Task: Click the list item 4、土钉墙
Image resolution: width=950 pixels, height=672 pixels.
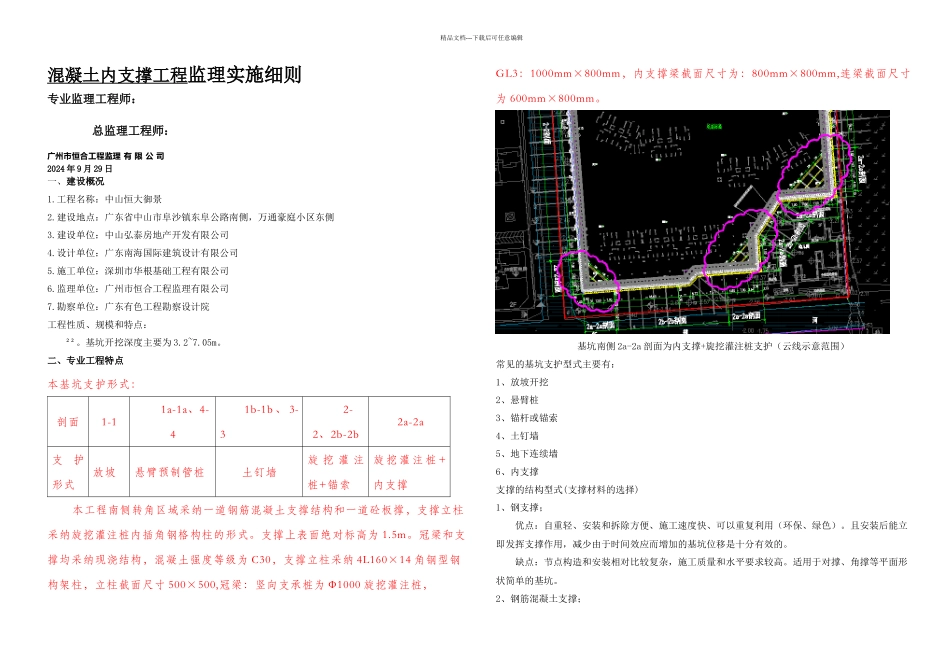Action: click(x=517, y=436)
